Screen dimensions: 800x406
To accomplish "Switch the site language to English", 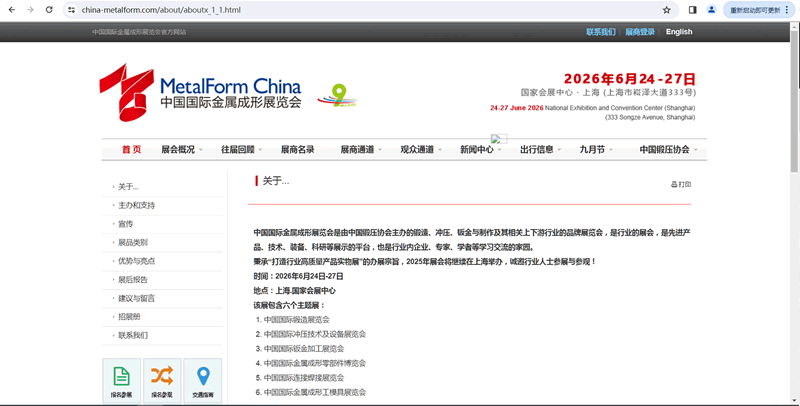I will tap(679, 32).
